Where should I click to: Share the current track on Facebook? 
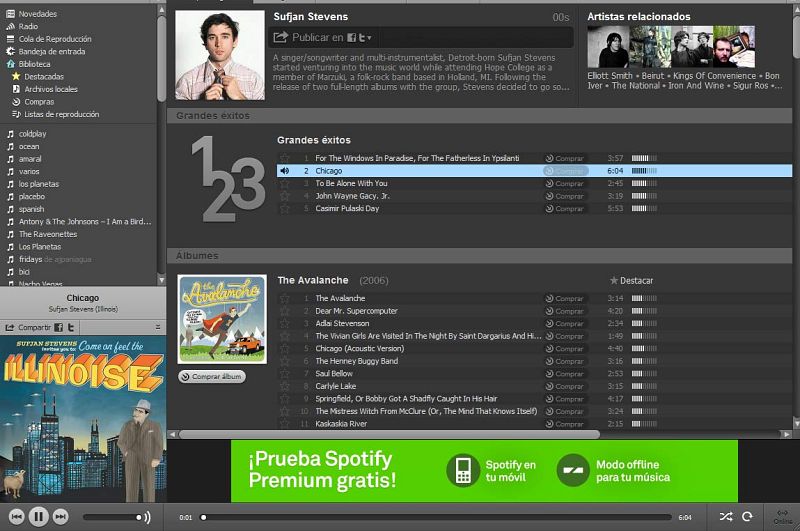pos(59,327)
